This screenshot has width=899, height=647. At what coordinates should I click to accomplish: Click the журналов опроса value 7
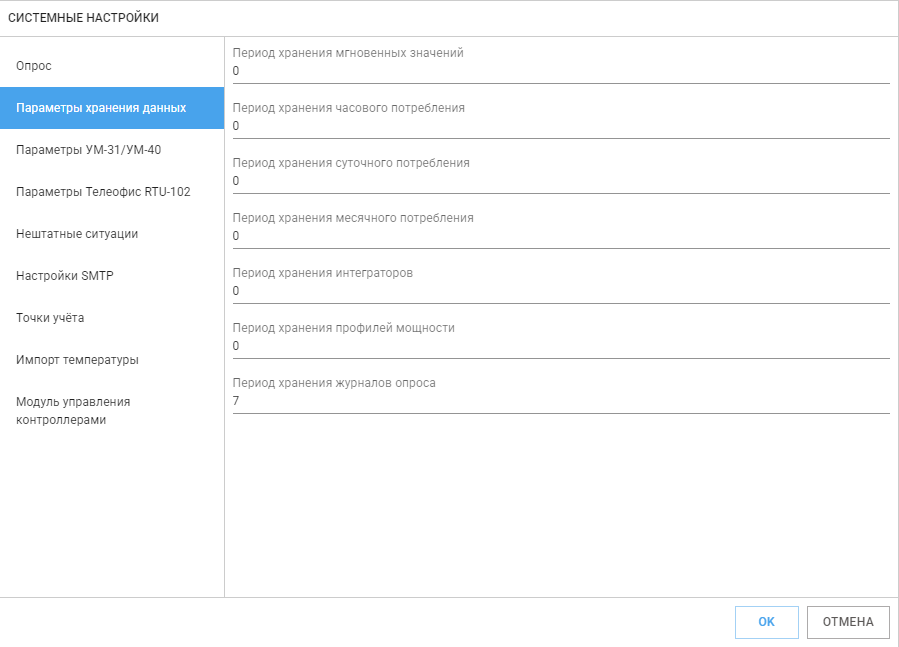tap(236, 401)
